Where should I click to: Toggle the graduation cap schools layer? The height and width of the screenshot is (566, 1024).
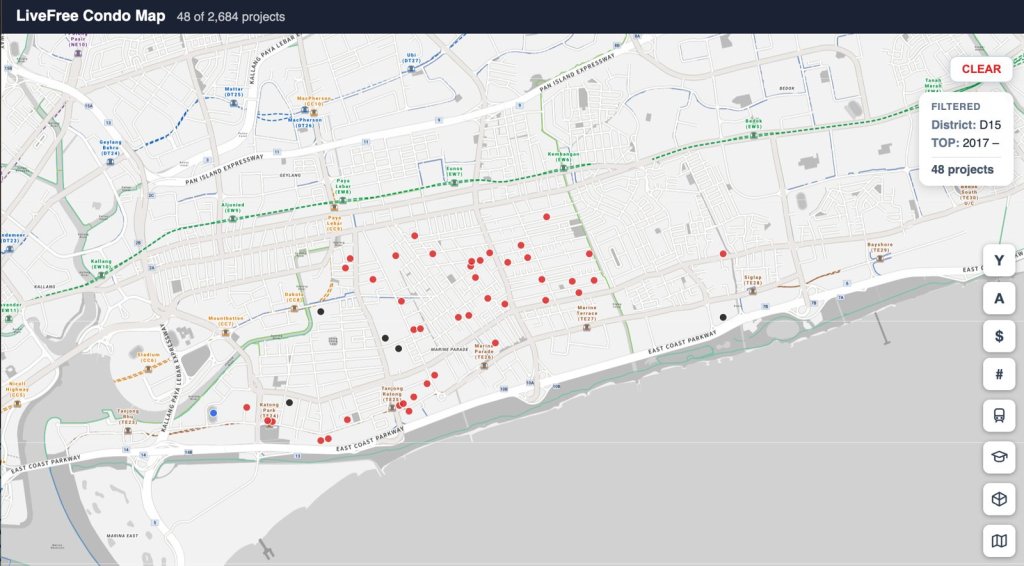click(999, 456)
